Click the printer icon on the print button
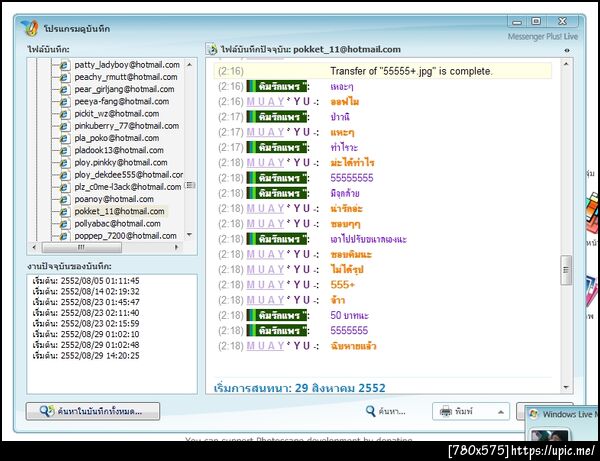 (445, 412)
